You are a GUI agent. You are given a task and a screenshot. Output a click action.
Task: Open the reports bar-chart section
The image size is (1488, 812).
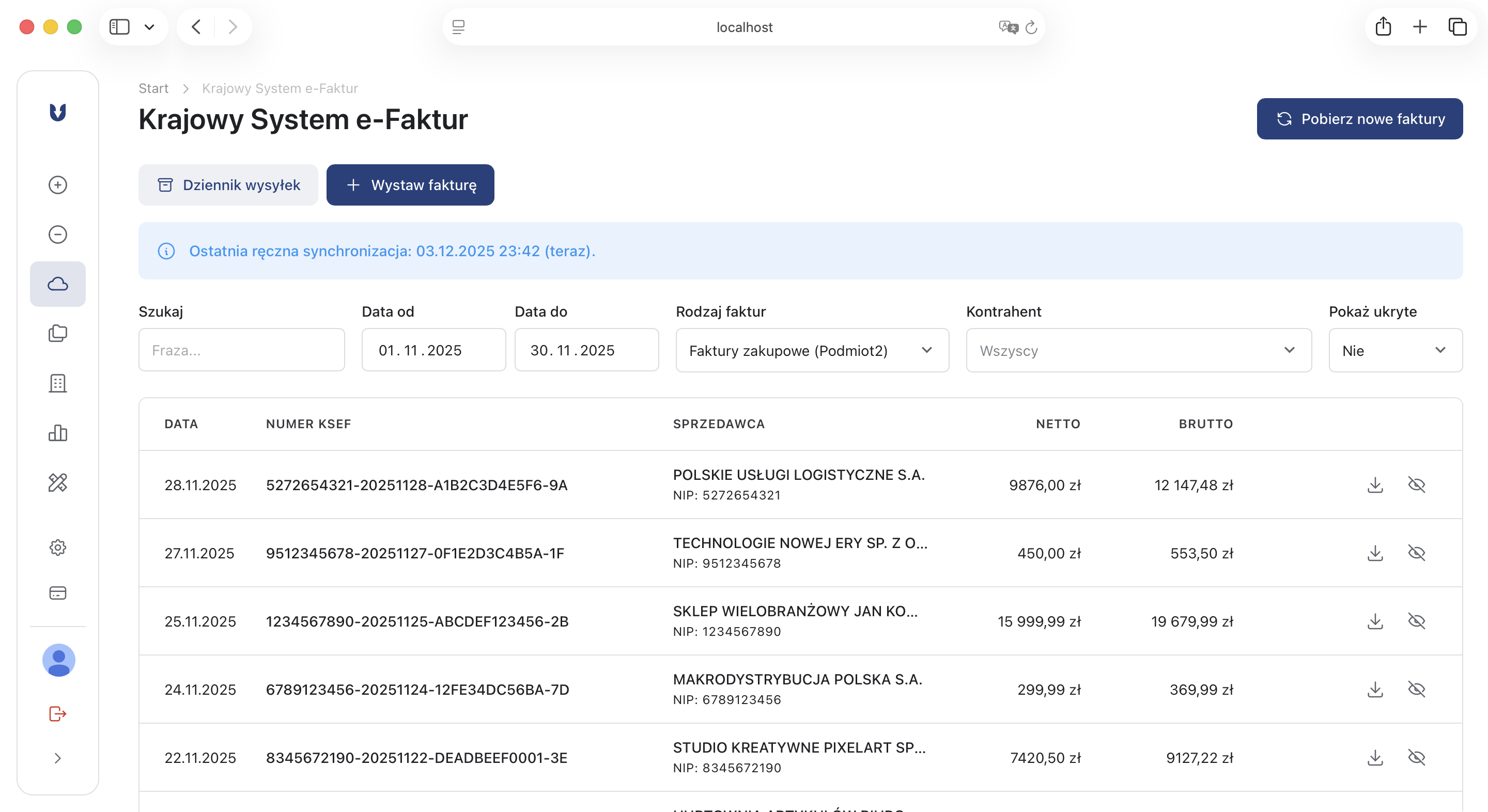coord(57,433)
